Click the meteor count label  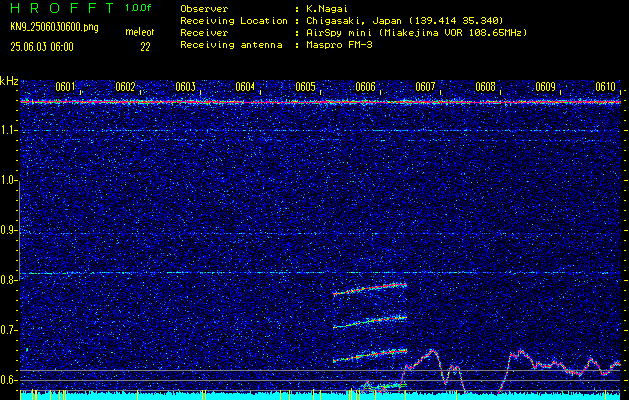click(x=140, y=32)
